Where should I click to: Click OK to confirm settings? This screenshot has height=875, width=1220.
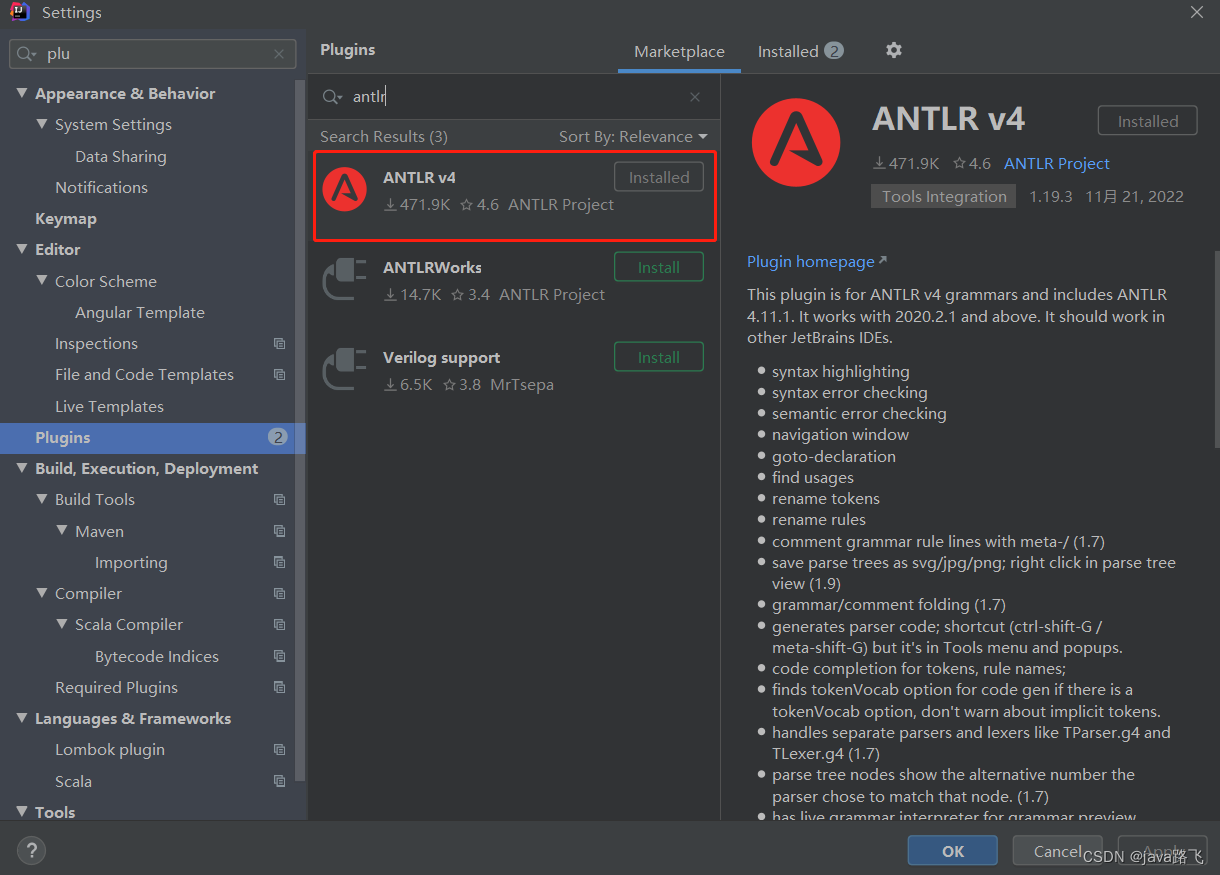pos(953,851)
